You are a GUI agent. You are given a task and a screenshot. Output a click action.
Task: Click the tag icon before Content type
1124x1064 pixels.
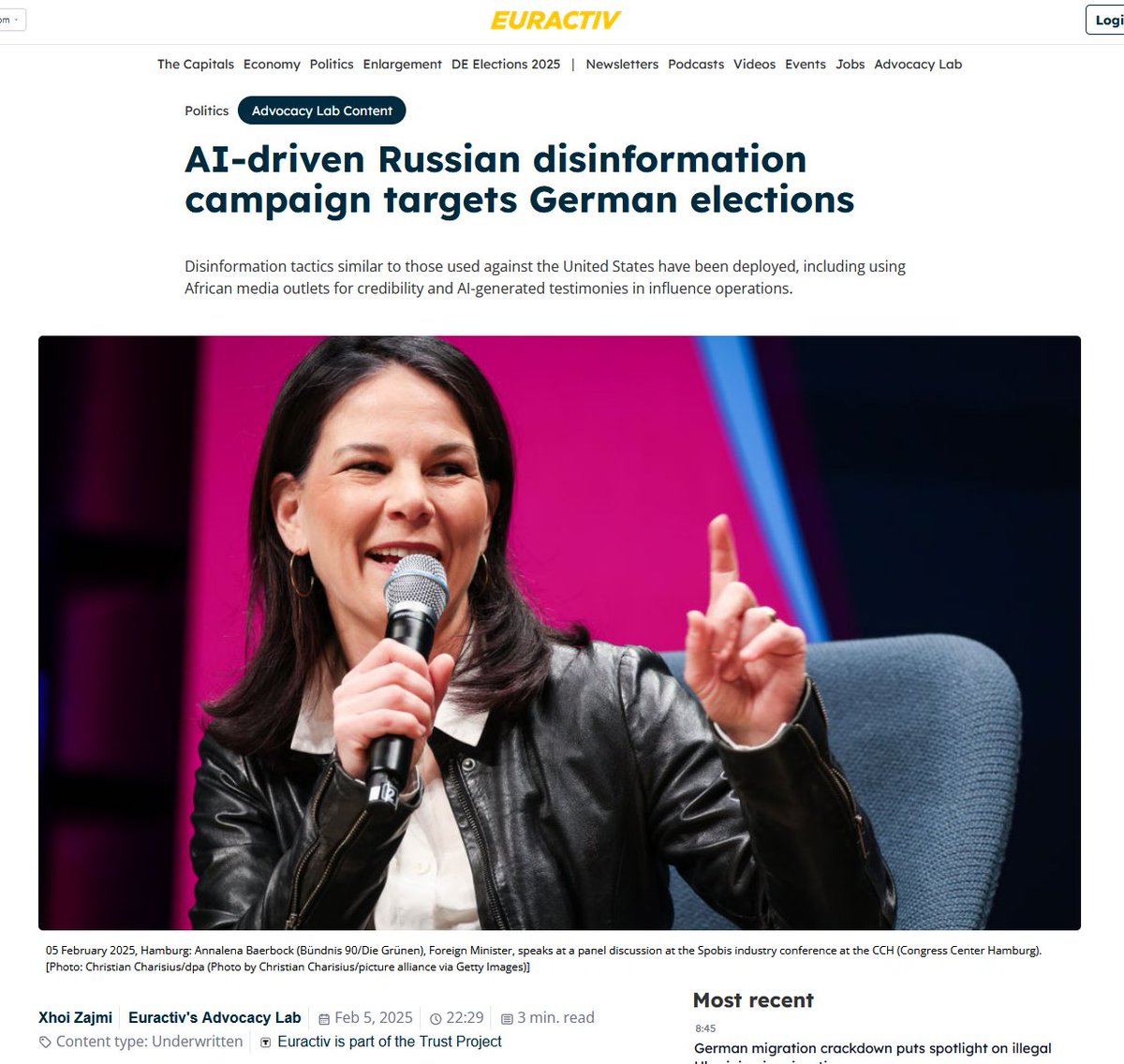coord(45,1042)
